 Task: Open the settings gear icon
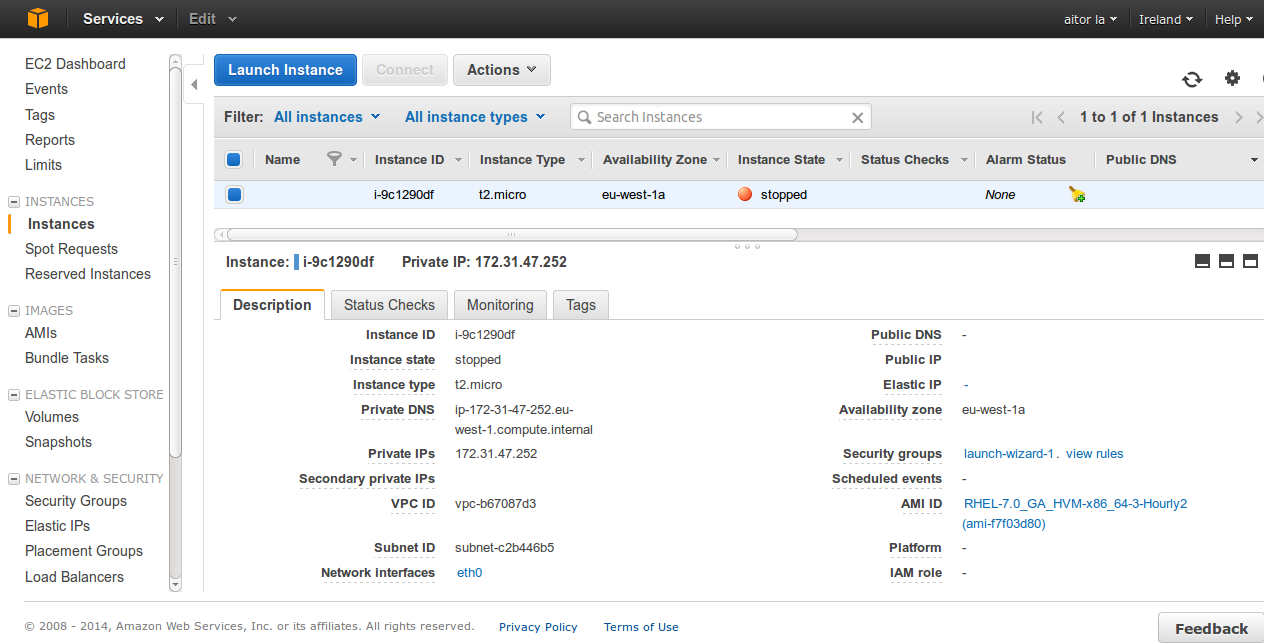(x=1232, y=79)
